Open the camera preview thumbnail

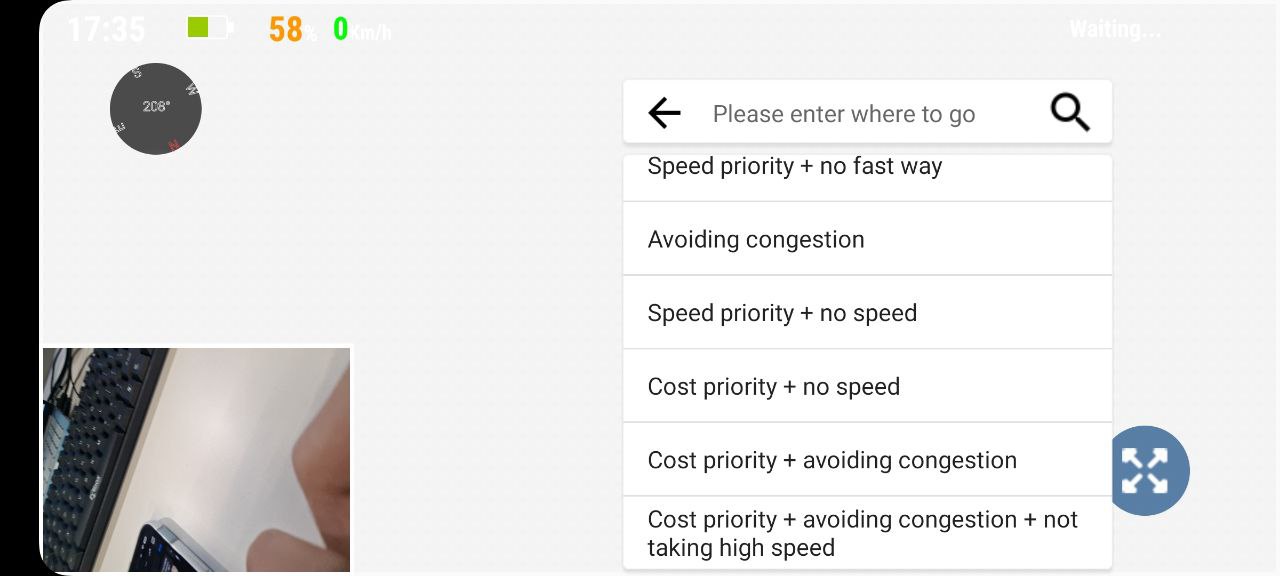(x=196, y=459)
